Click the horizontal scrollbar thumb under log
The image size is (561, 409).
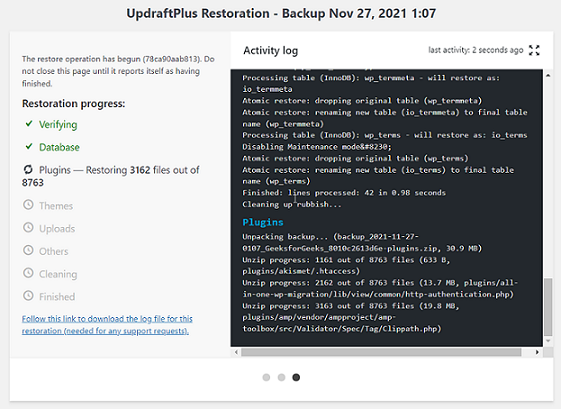click(x=381, y=352)
